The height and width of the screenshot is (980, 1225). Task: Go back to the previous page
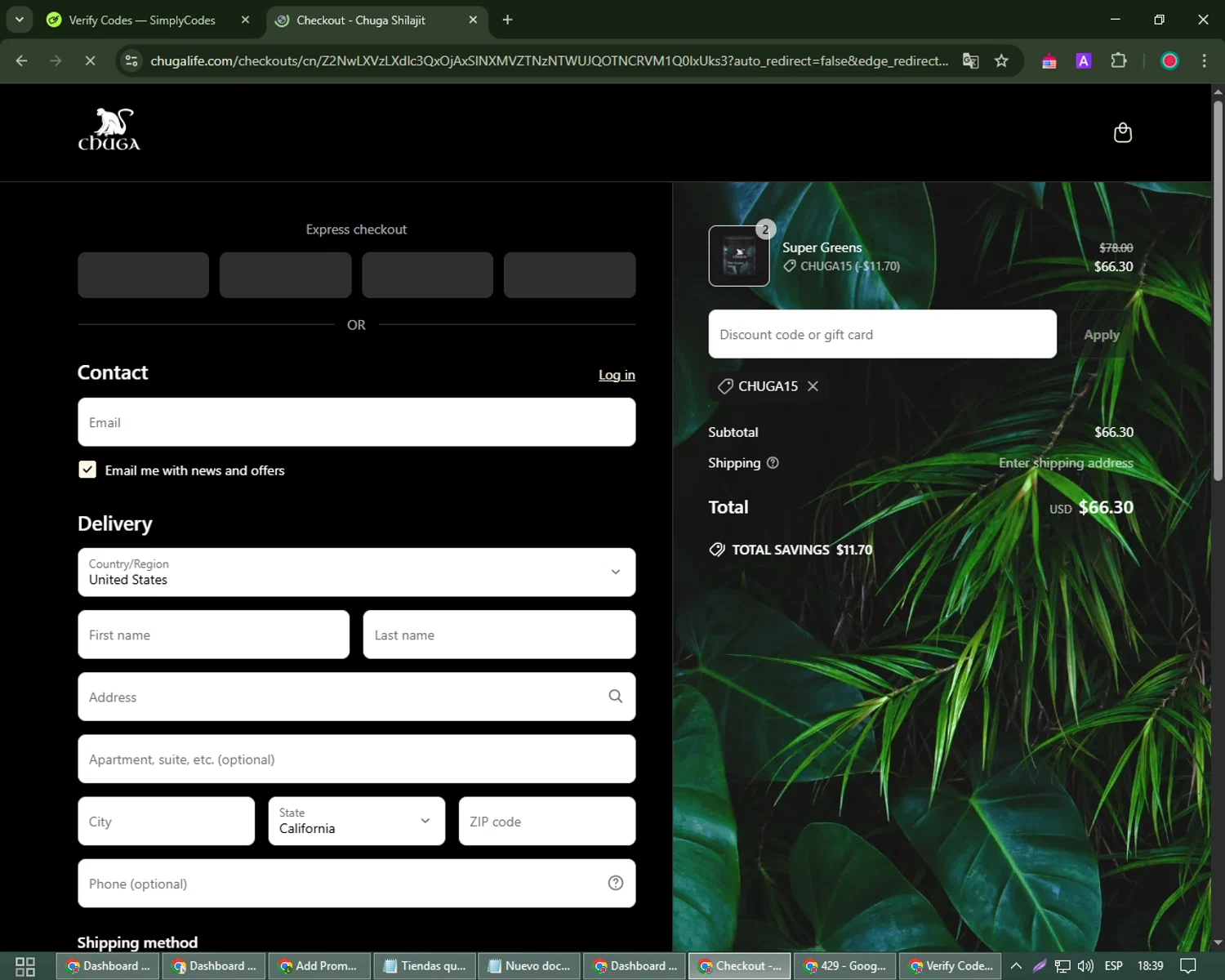[22, 60]
